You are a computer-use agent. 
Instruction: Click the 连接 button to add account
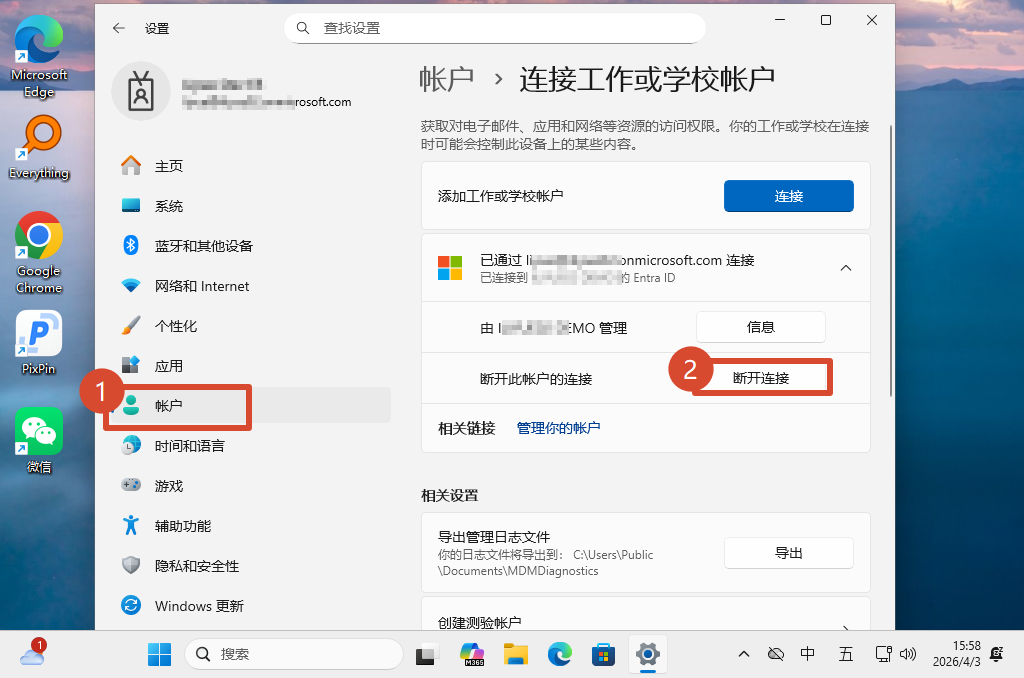(788, 196)
